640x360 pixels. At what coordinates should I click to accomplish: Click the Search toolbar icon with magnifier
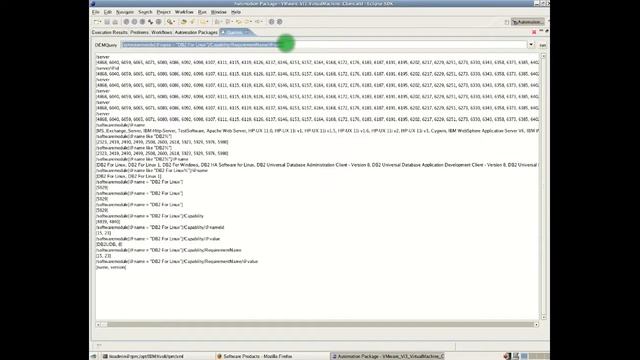(170, 22)
